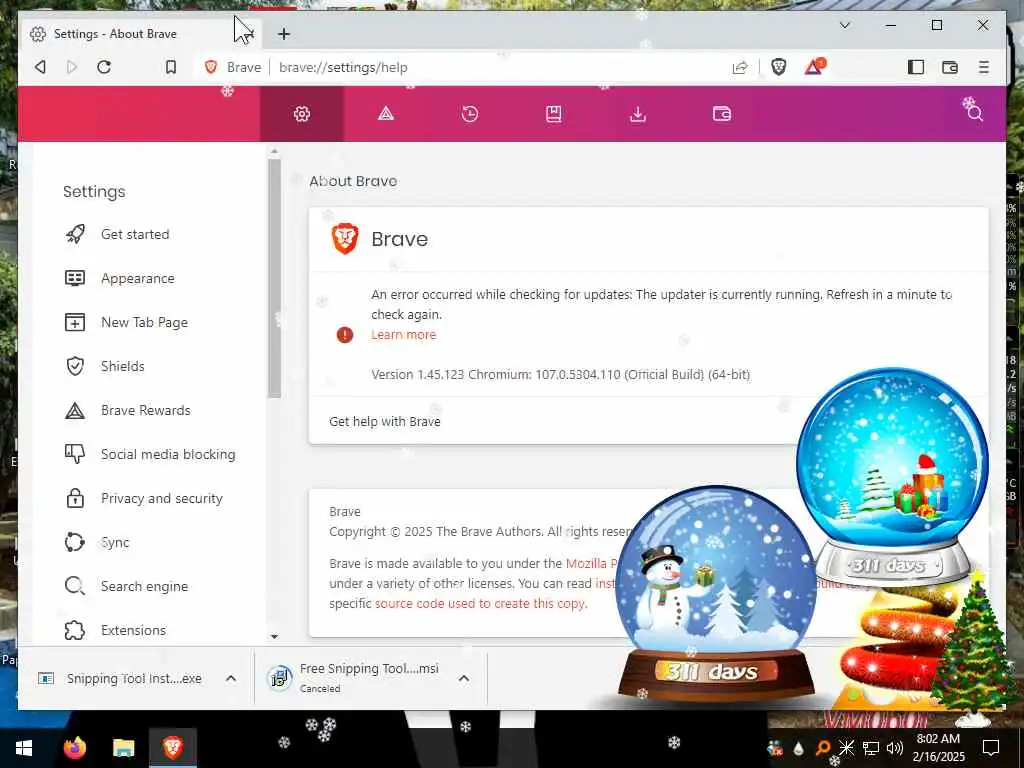Click the volume speaker tray icon
Image resolution: width=1024 pixels, height=768 pixels.
894,748
